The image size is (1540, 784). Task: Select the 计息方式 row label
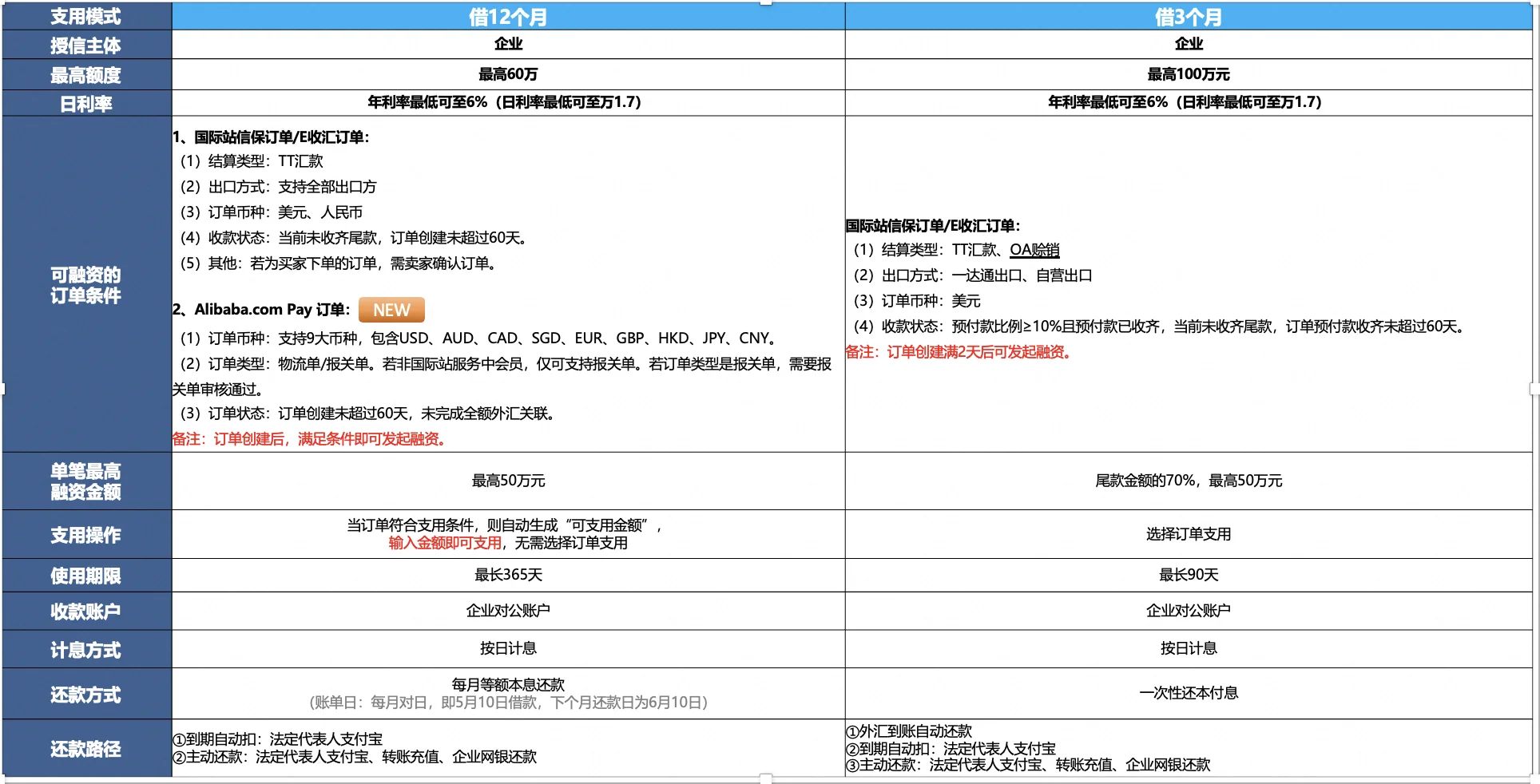[x=86, y=649]
